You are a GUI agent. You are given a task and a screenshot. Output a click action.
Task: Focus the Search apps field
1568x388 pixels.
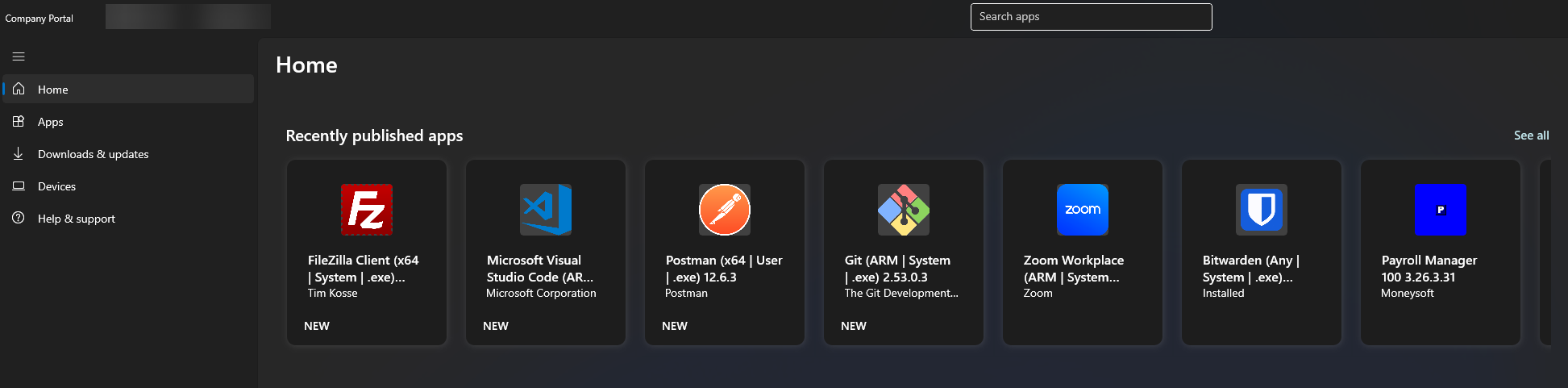tap(1091, 17)
